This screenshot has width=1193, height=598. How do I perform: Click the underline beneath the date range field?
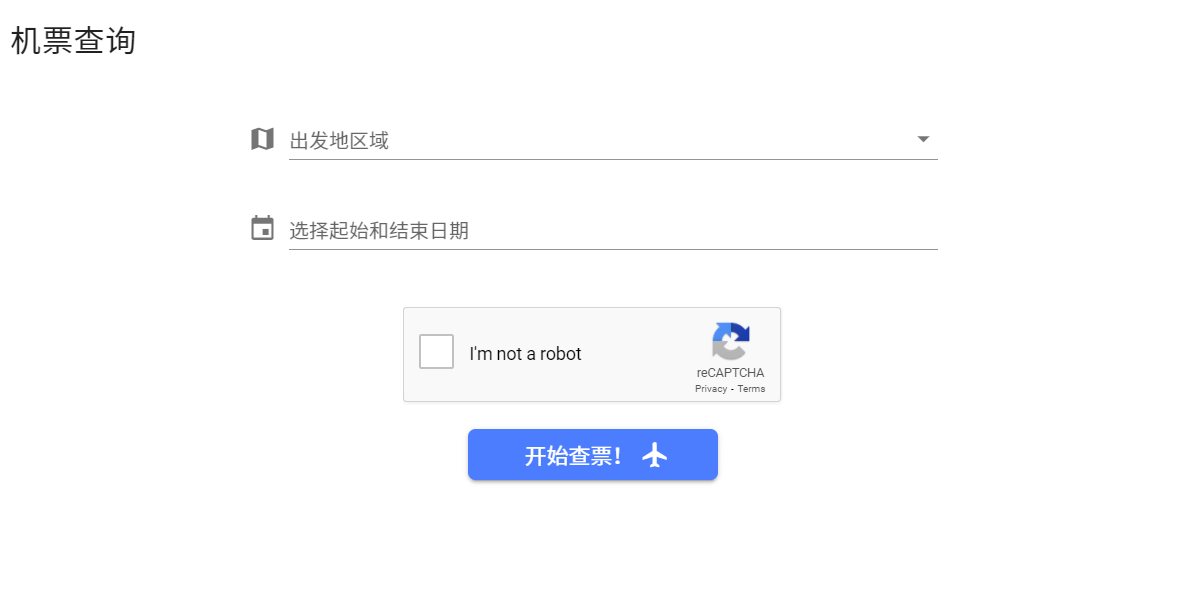tap(613, 249)
